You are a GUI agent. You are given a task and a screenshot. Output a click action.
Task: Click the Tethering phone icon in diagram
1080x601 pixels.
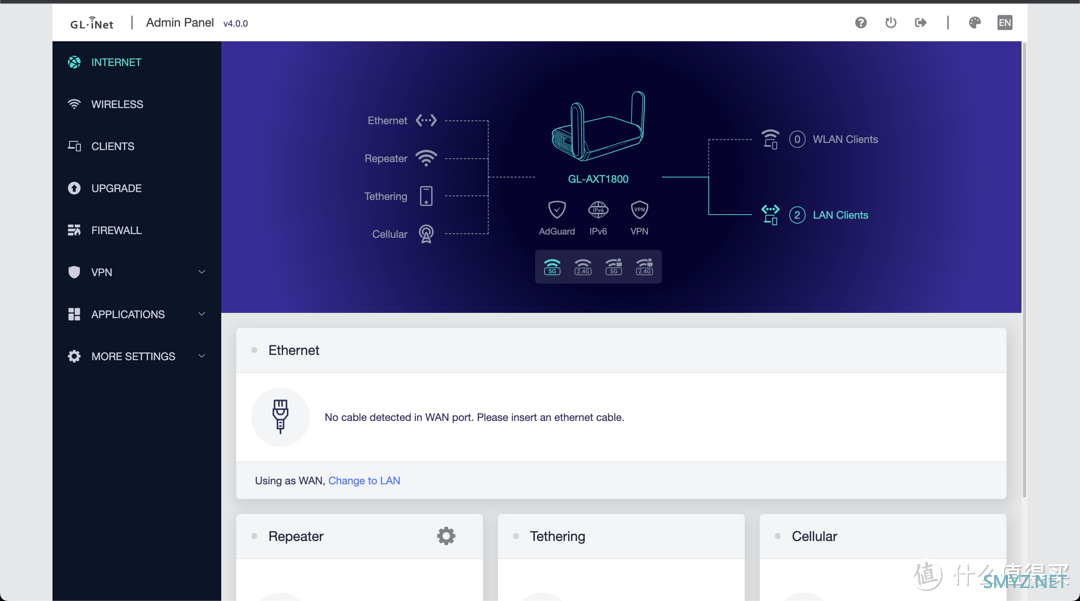(x=426, y=196)
